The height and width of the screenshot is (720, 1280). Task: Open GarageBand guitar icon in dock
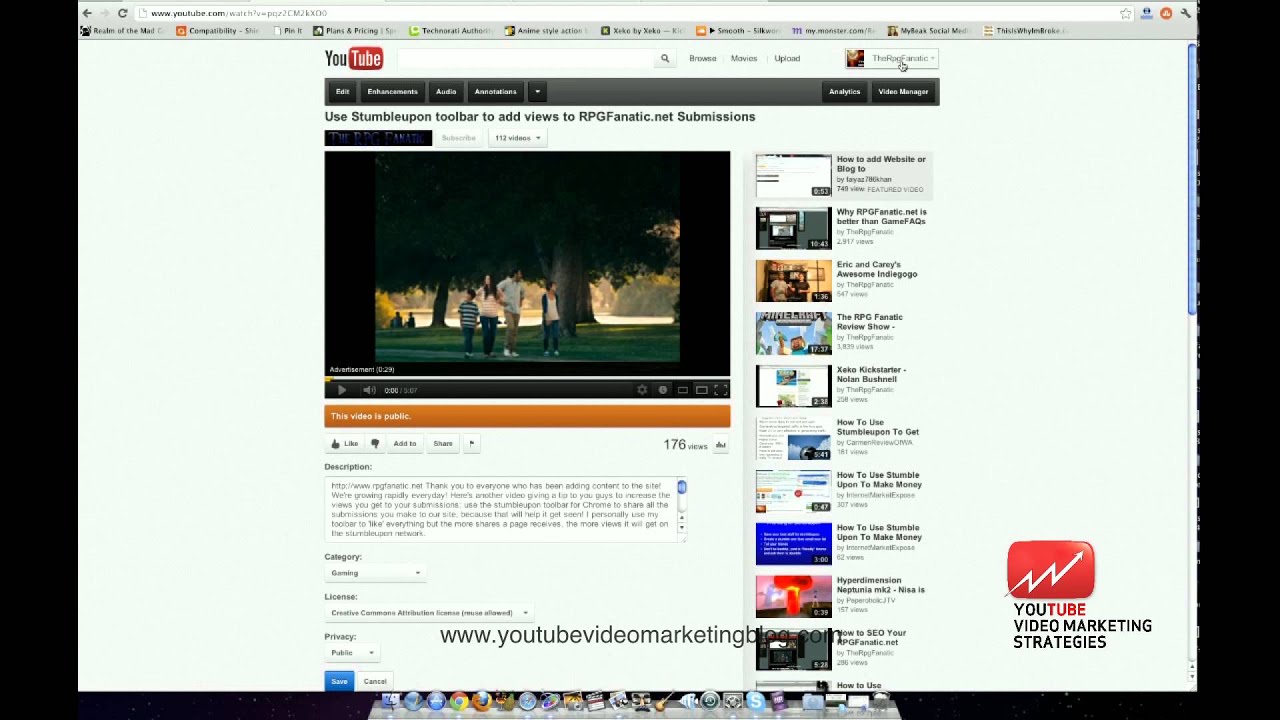pos(664,702)
